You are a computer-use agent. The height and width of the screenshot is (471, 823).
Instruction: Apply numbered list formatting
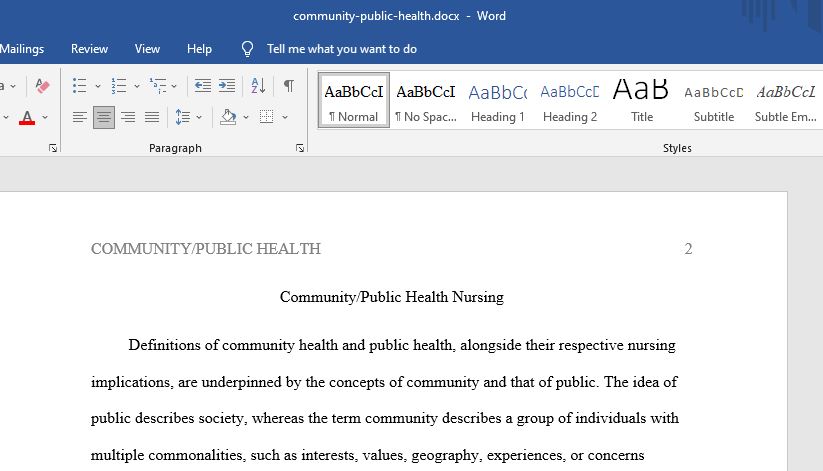119,86
